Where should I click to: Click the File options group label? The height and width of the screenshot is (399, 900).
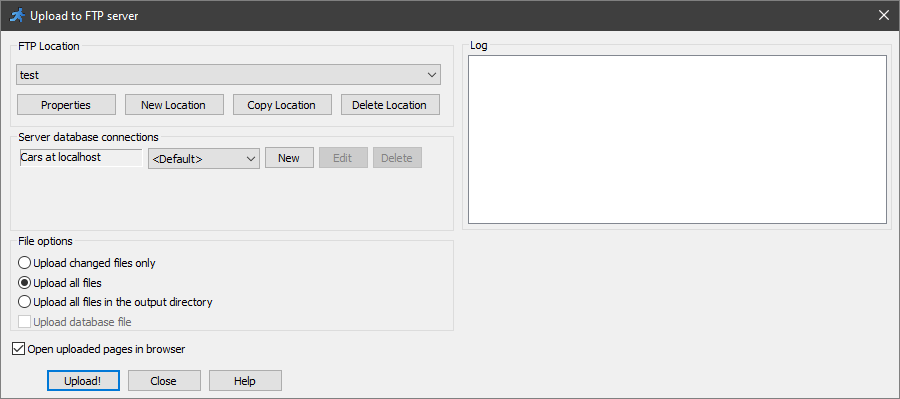click(45, 241)
